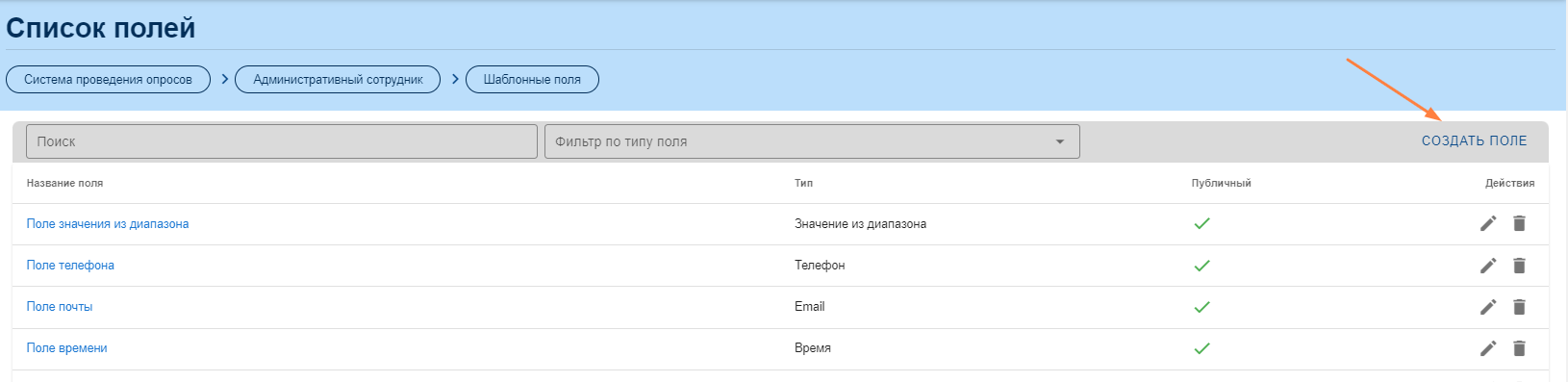Delete the 'Поле значения из диапазона' row
Screen dimensions: 1568x382
click(x=1519, y=223)
